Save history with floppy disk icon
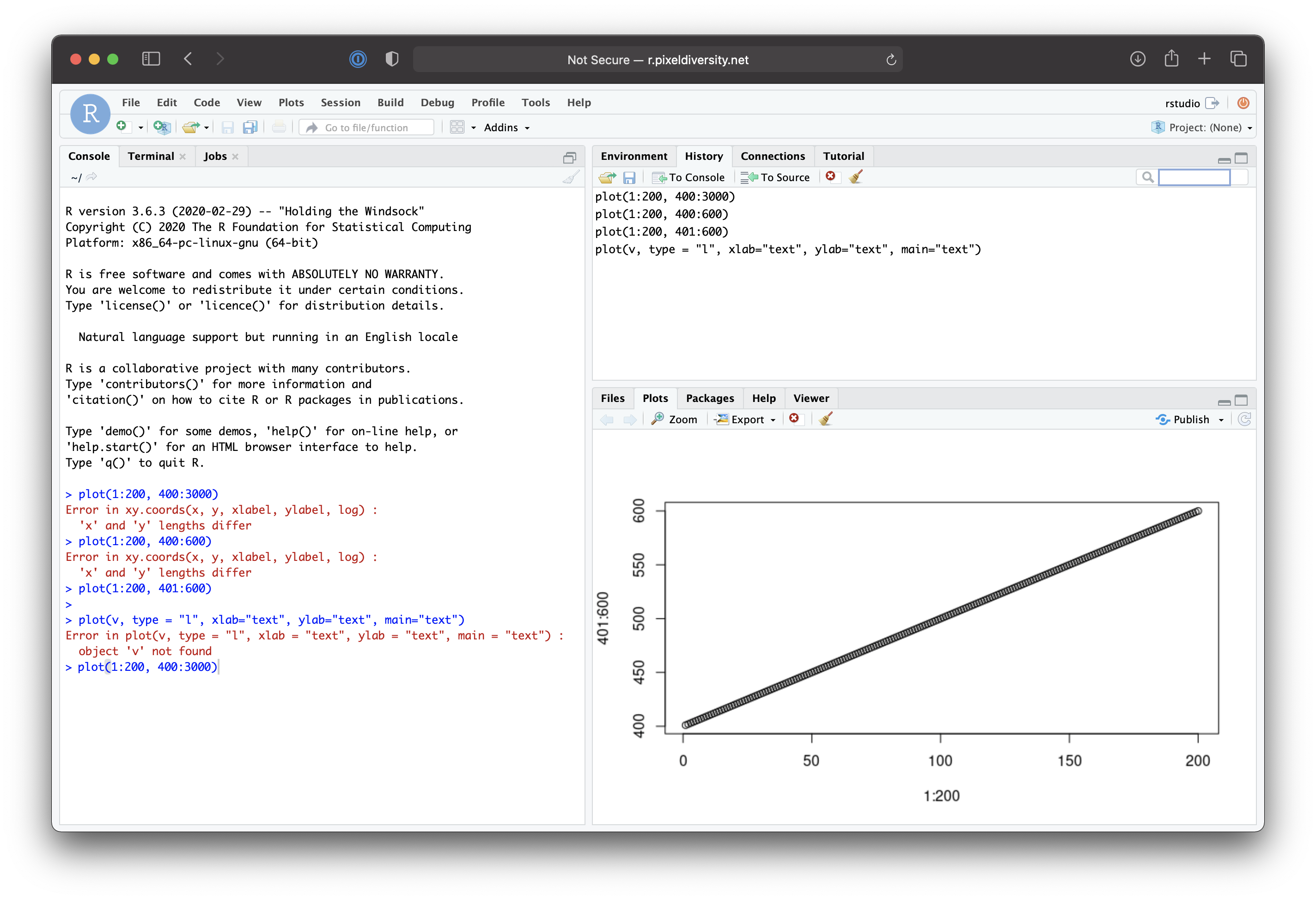The image size is (1316, 900). (x=629, y=178)
